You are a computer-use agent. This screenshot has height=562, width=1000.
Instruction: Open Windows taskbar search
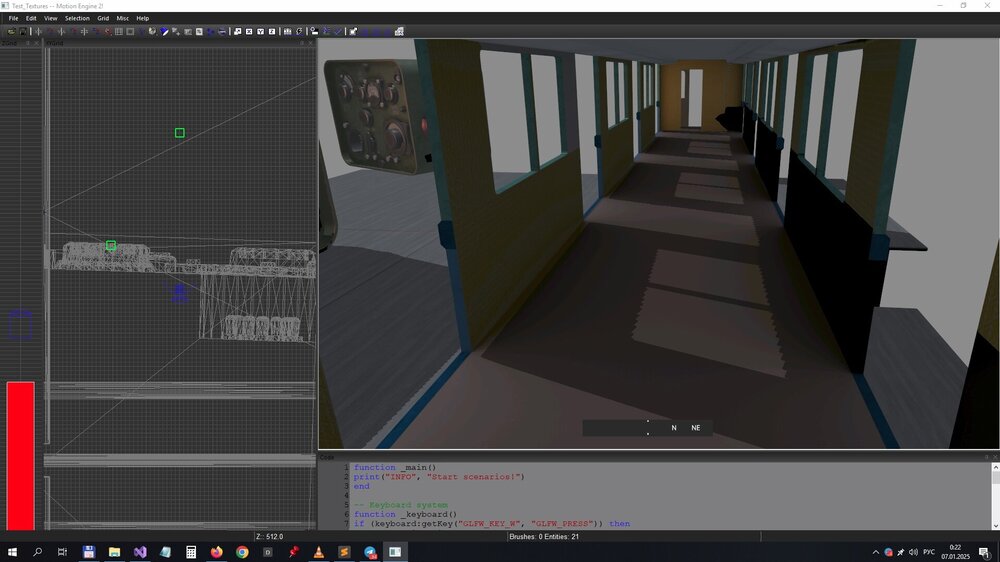37,552
